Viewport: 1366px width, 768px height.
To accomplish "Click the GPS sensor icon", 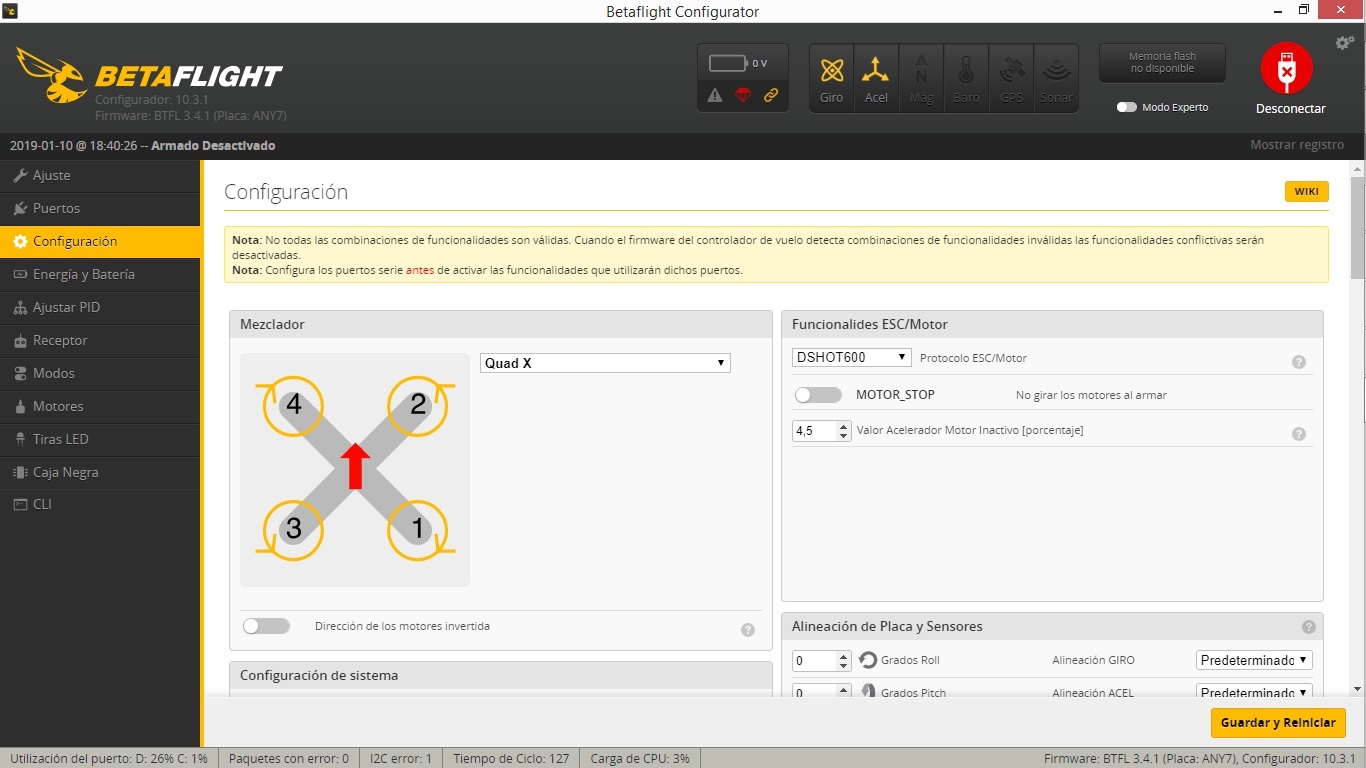I will (x=1011, y=78).
